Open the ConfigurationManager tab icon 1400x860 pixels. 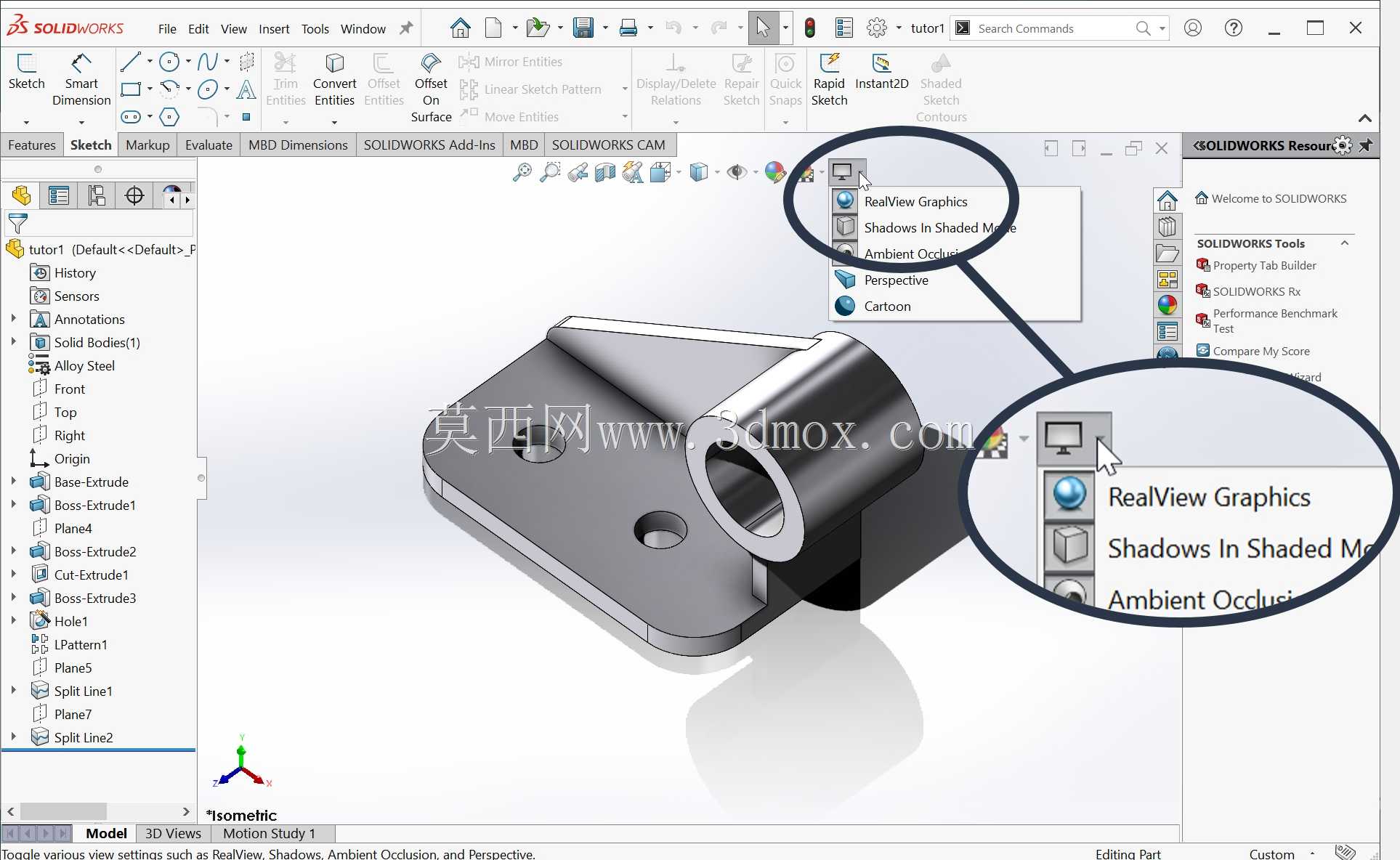[97, 195]
